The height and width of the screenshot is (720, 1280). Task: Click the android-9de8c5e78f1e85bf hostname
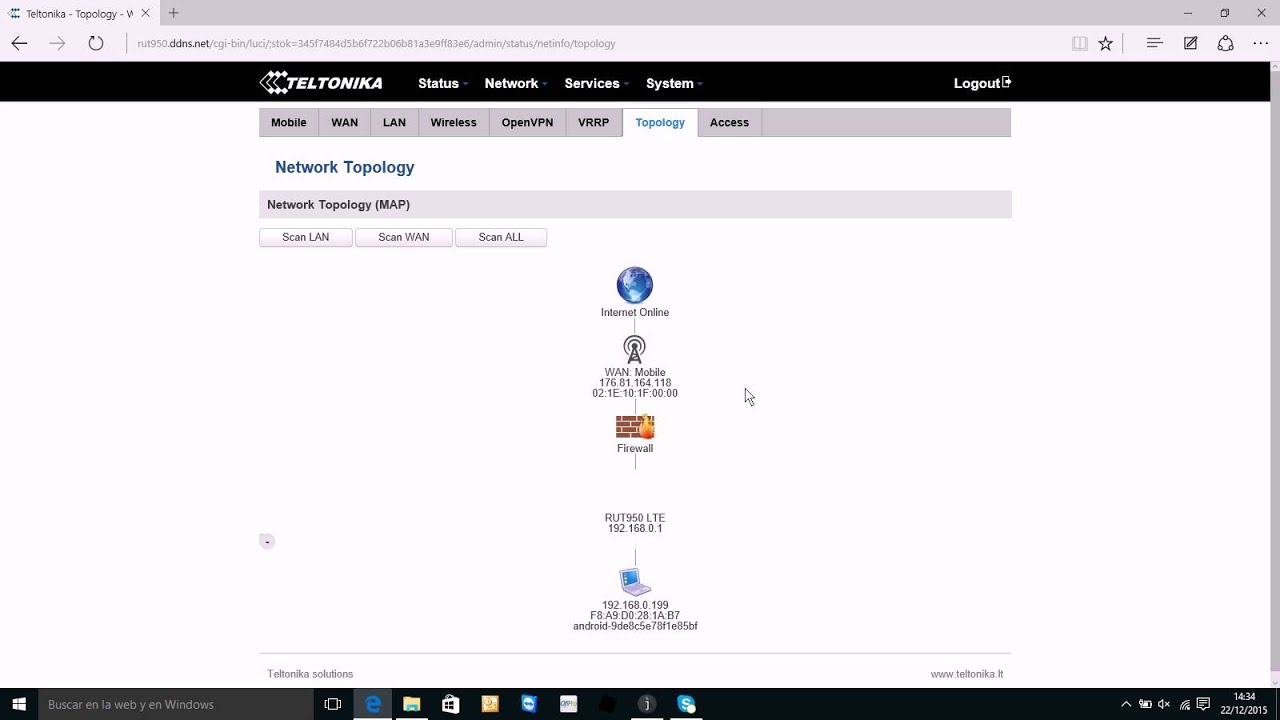pos(635,626)
